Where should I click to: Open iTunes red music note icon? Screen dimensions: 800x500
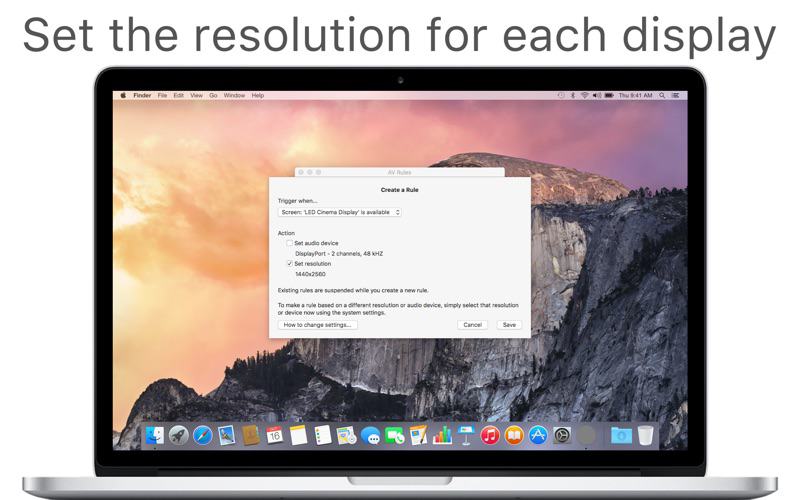(x=490, y=435)
